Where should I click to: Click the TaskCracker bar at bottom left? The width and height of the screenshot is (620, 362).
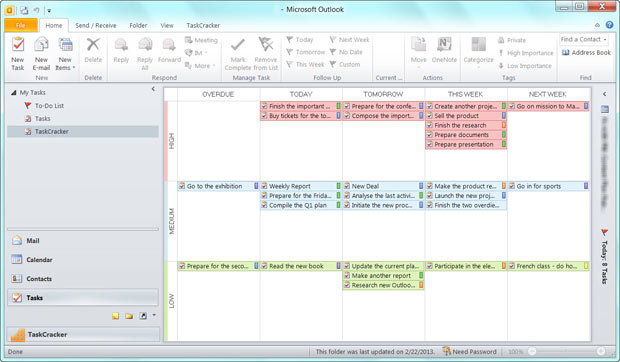click(83, 334)
